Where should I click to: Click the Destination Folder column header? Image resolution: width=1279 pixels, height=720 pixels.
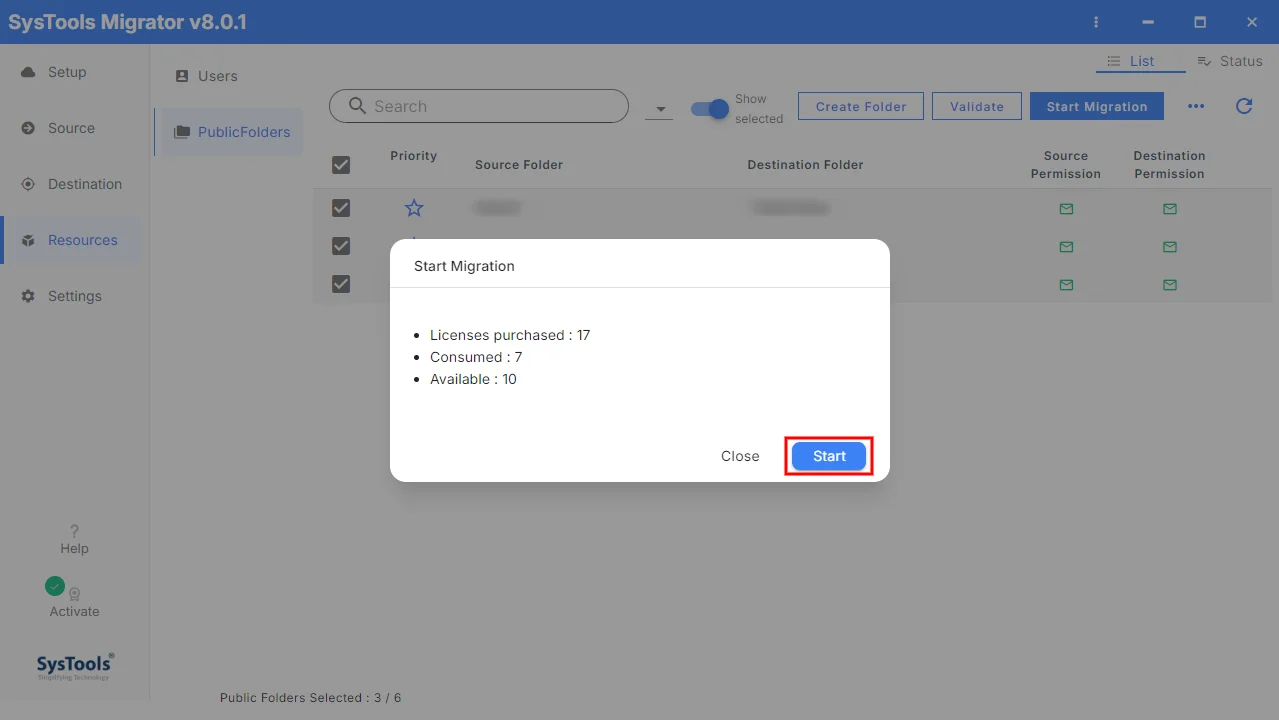805,165
